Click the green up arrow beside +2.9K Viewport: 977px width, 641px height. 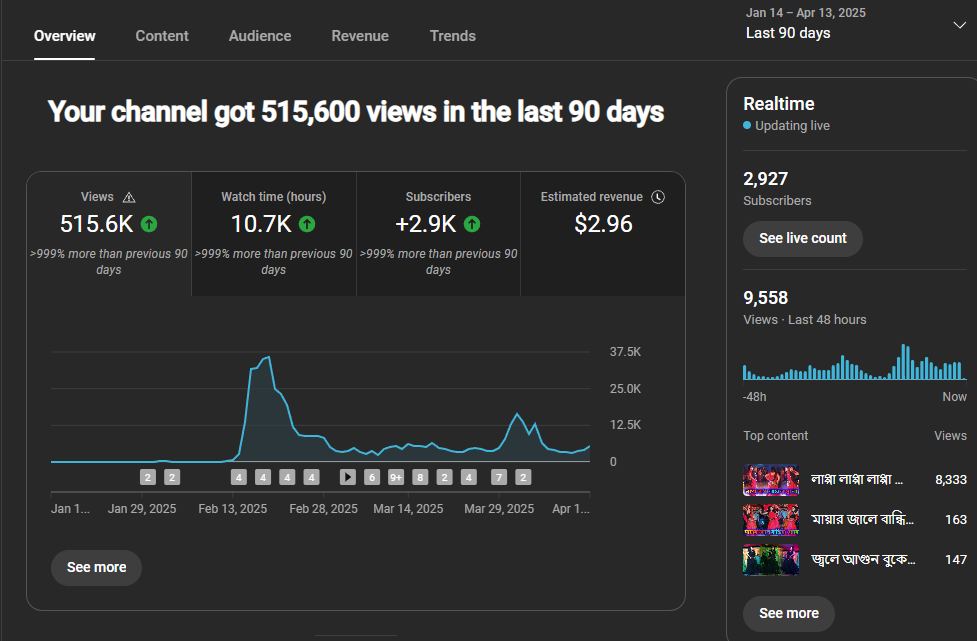472,224
